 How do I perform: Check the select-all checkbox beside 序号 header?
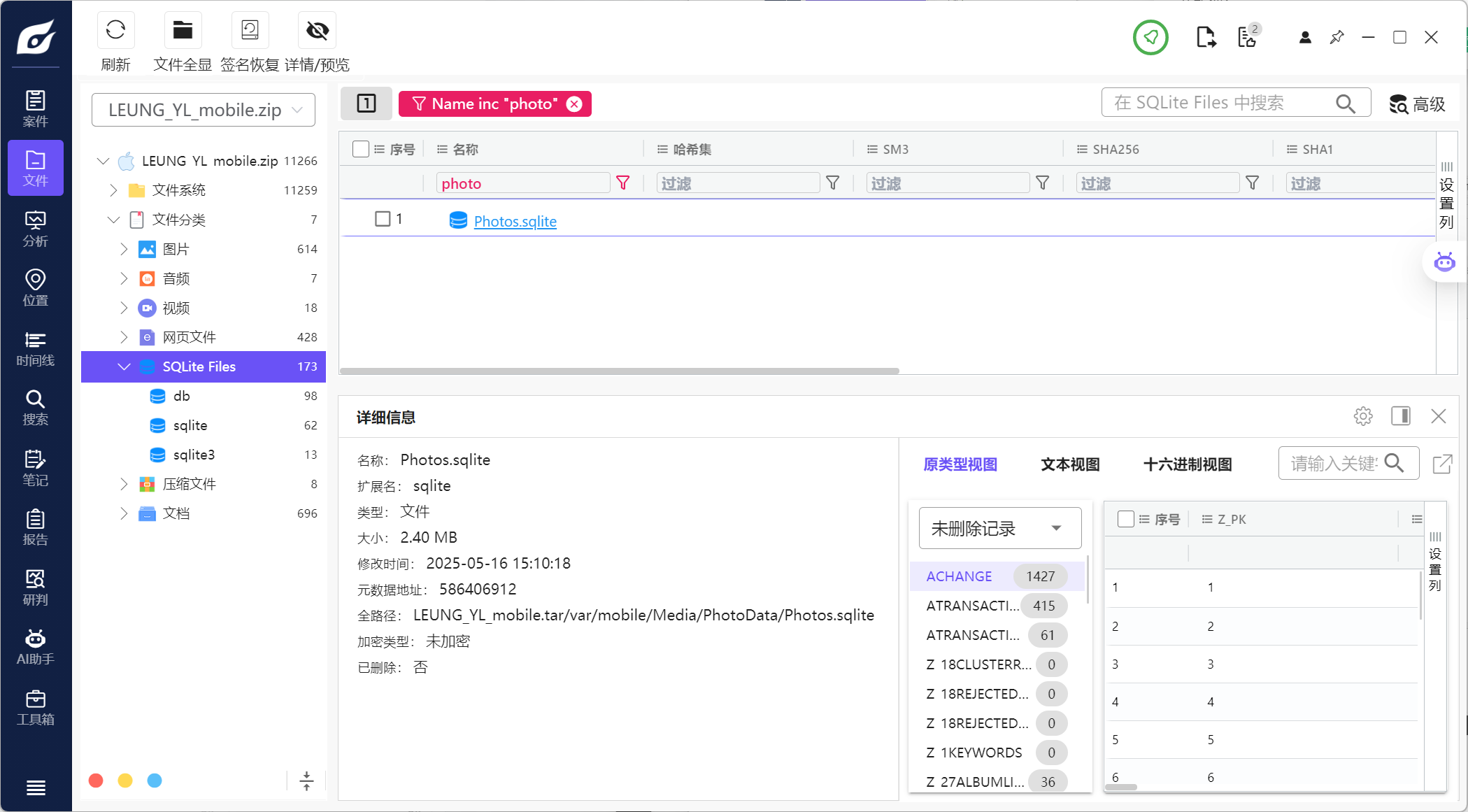361,149
